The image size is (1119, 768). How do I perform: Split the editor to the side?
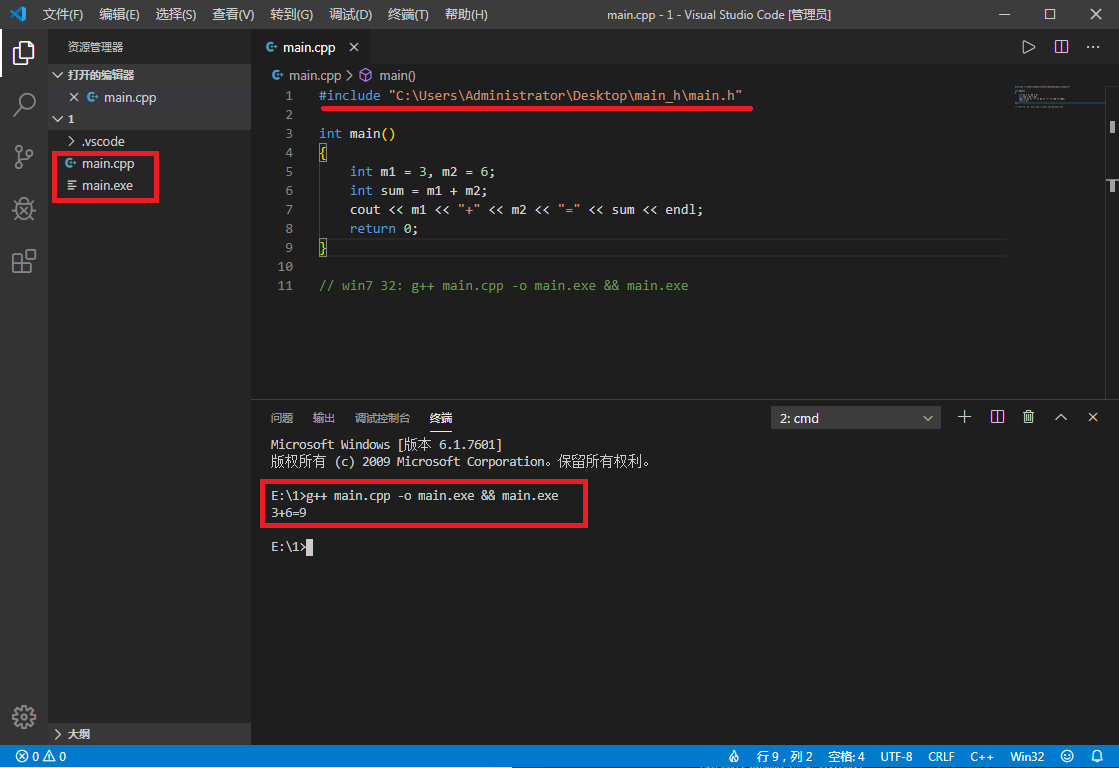click(x=1061, y=46)
